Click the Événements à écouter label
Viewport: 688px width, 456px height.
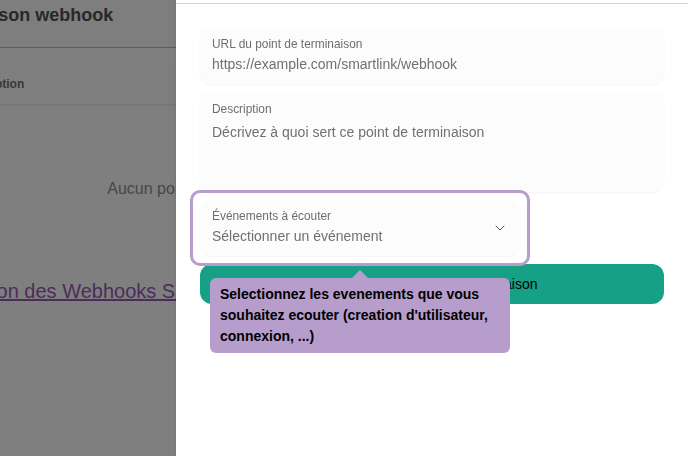click(x=271, y=215)
